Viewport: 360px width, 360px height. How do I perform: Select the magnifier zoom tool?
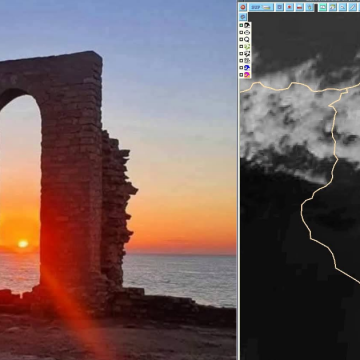coord(343,7)
